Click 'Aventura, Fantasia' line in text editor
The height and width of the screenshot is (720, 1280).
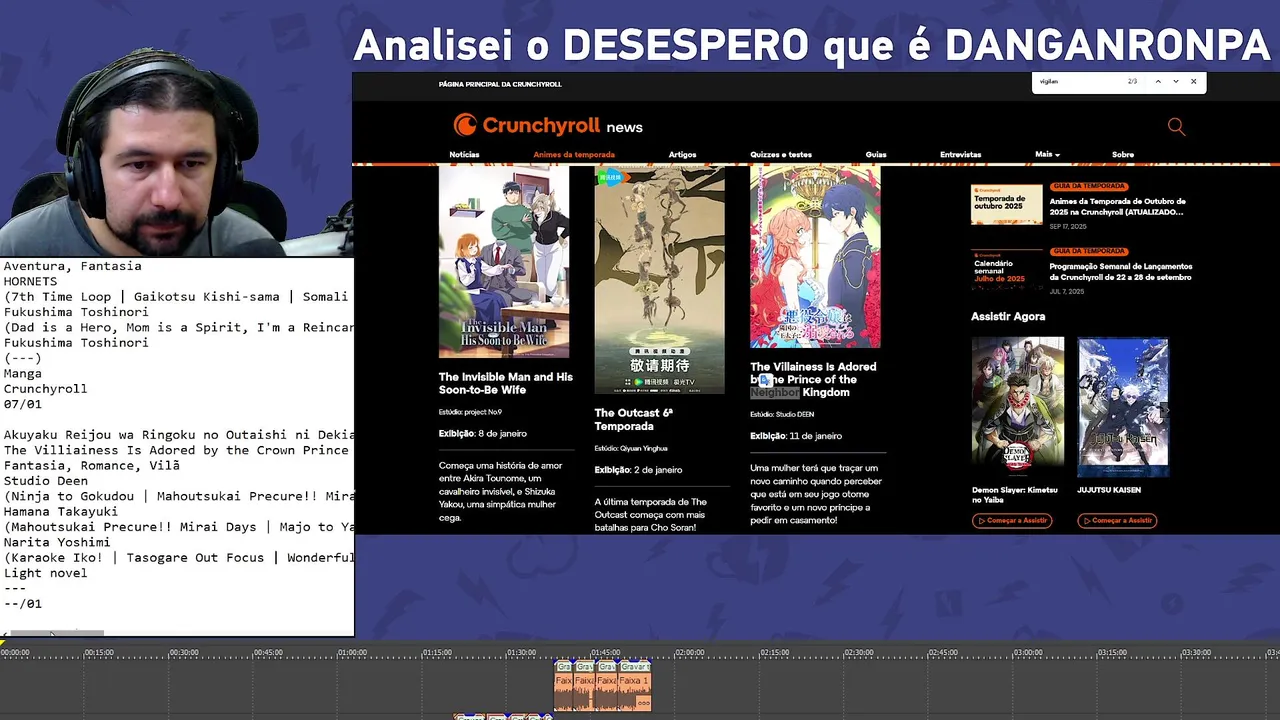[x=72, y=266]
